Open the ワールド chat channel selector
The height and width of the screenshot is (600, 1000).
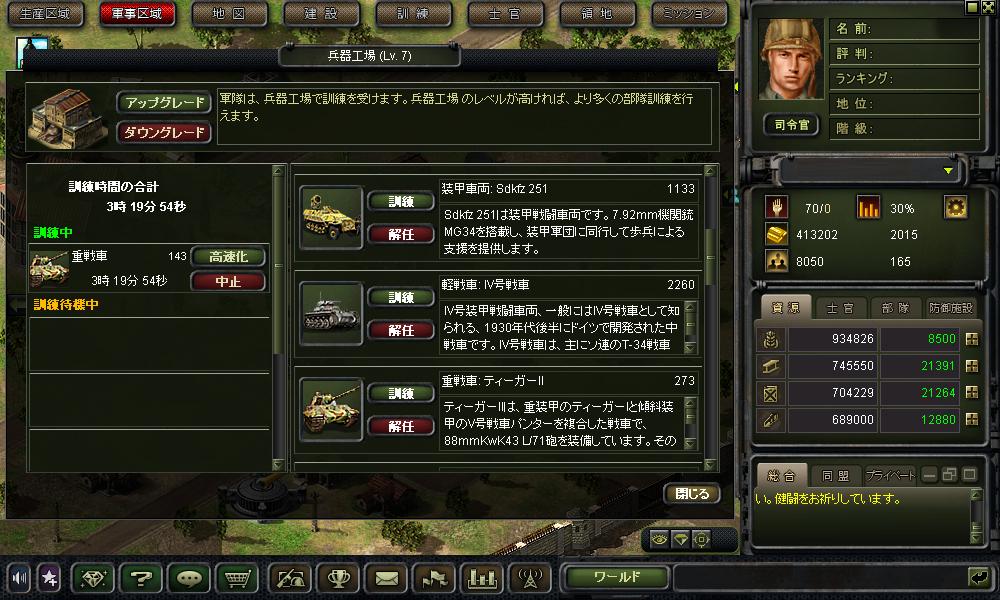(x=617, y=577)
